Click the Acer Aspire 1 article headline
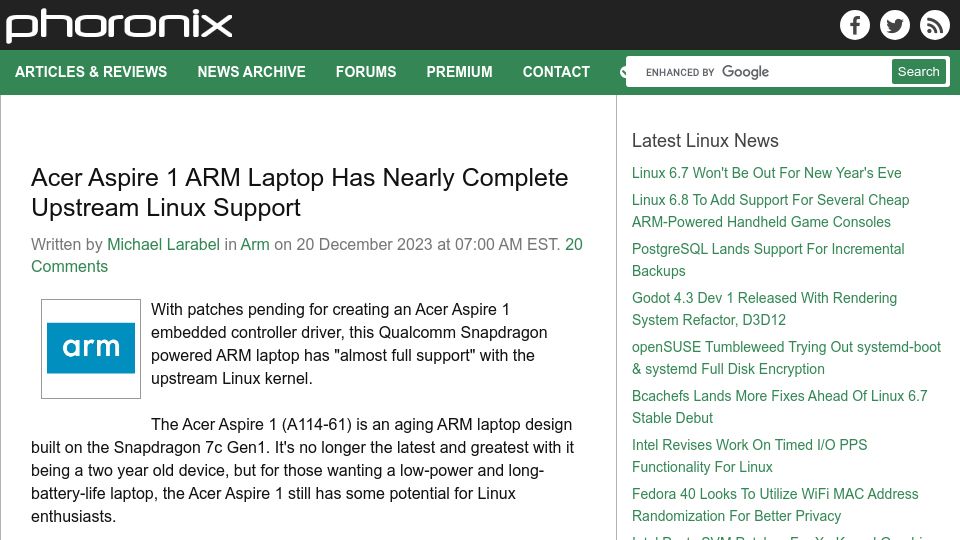 tap(299, 192)
